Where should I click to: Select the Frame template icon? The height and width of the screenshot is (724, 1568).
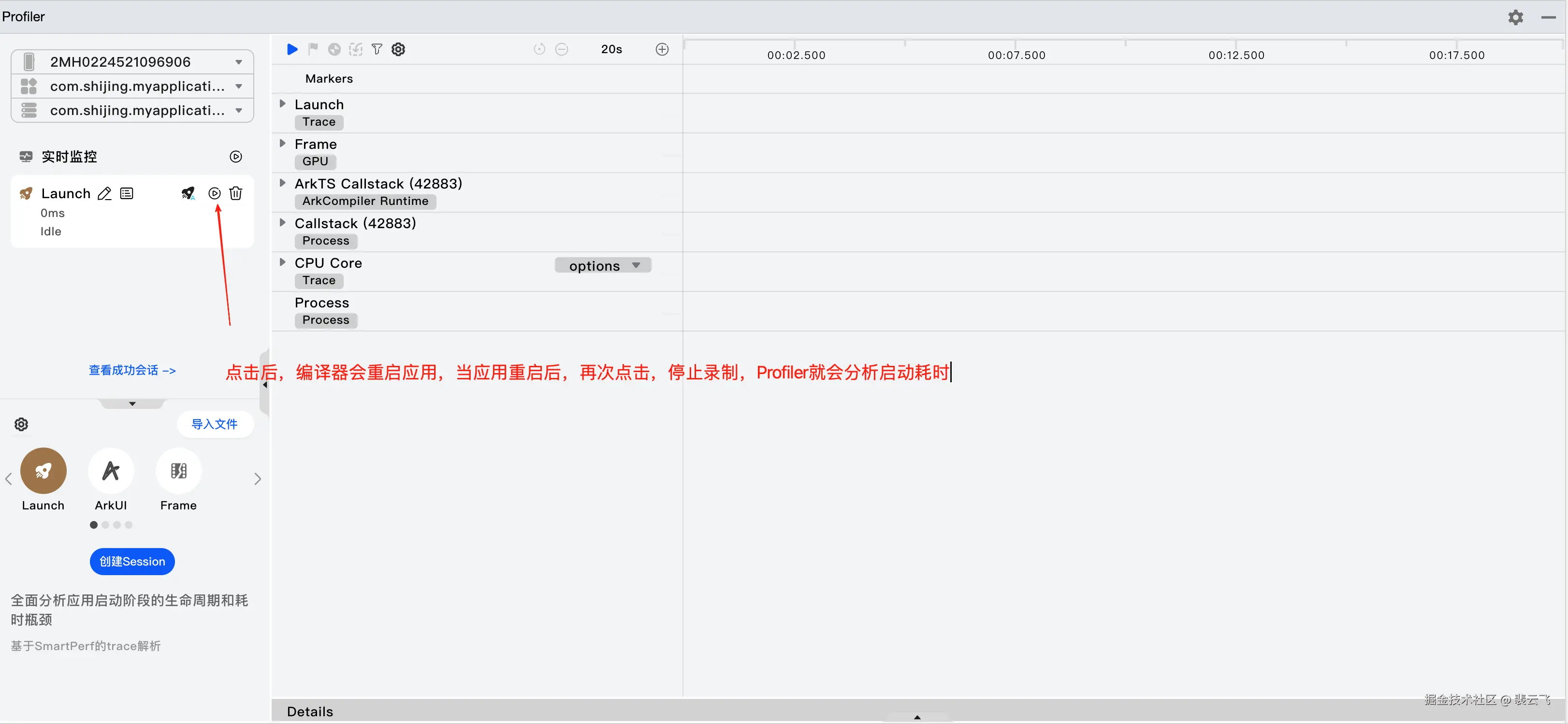pos(178,471)
